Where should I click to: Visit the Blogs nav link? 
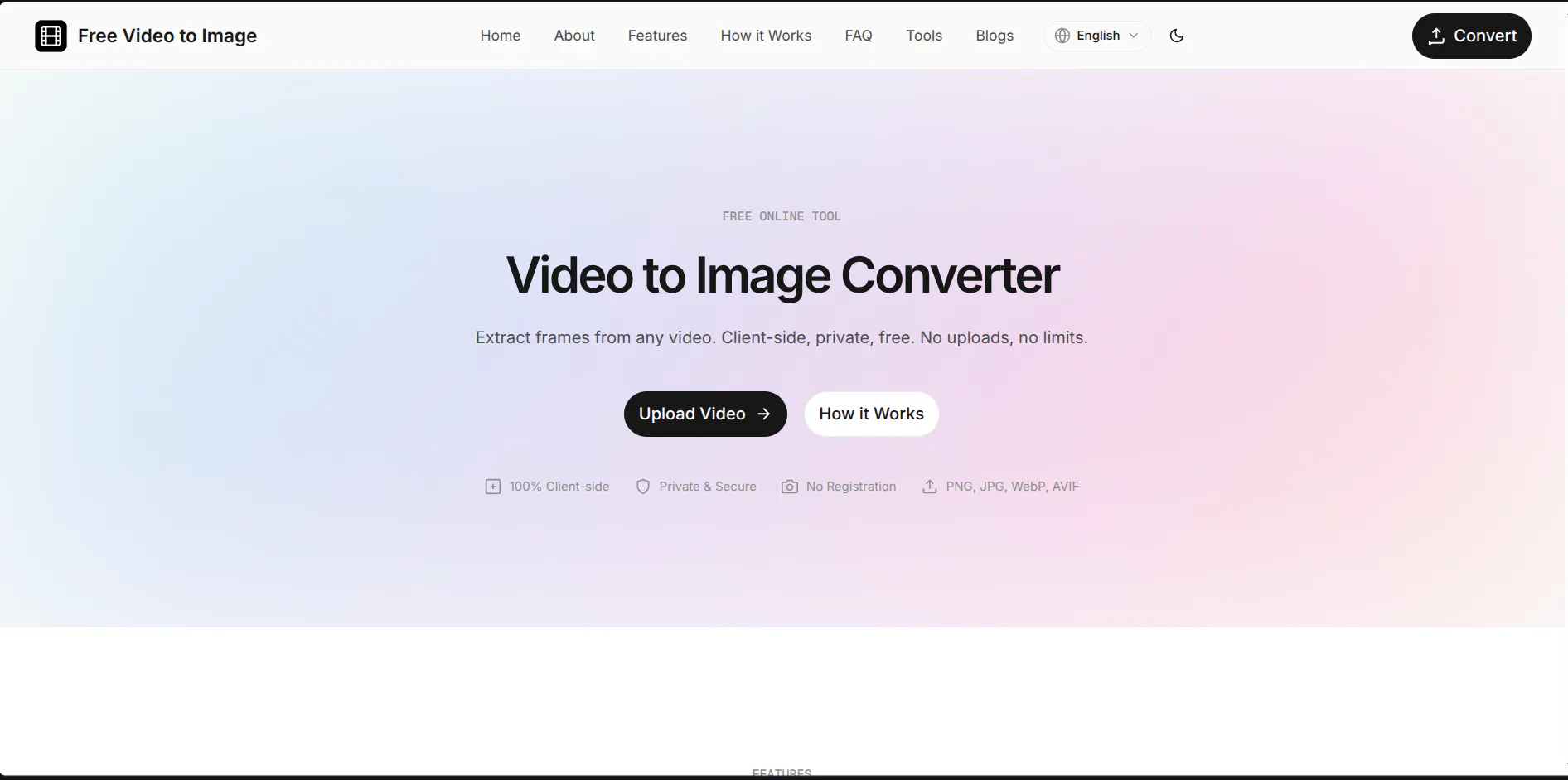tap(995, 36)
